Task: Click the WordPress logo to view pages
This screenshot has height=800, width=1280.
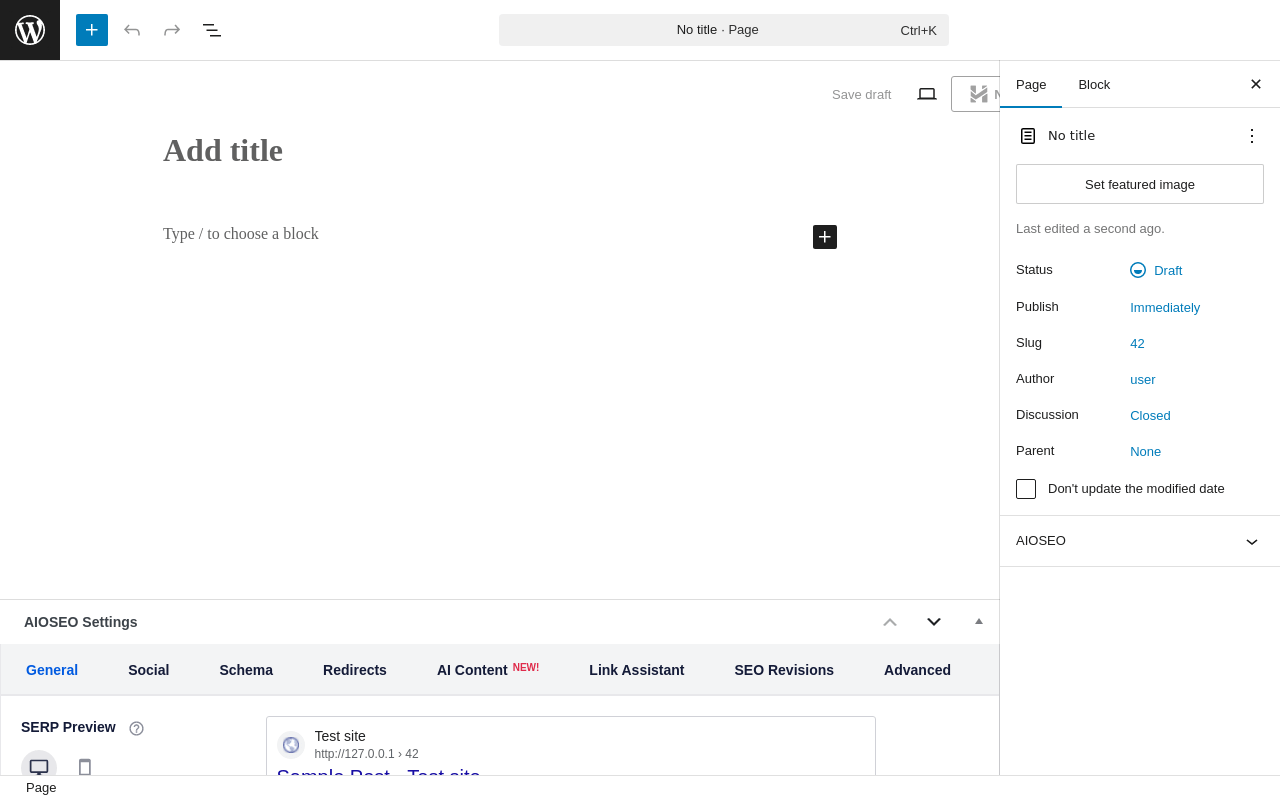Action: tap(30, 30)
